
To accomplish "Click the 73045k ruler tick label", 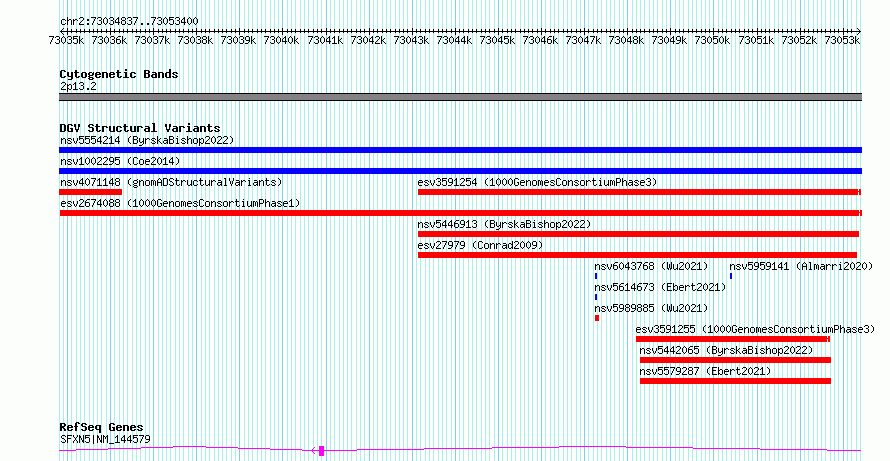I will (x=497, y=40).
